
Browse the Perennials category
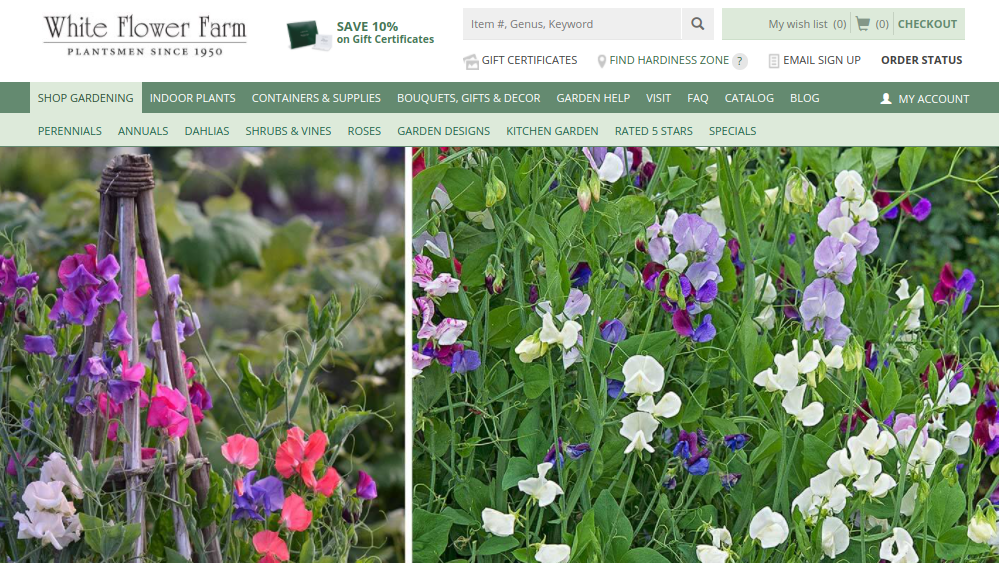click(x=69, y=131)
